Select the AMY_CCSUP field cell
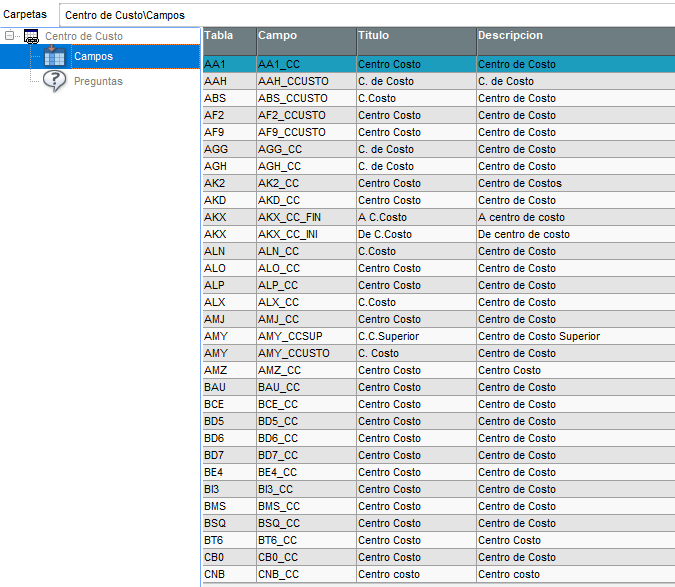The image size is (675, 587). click(x=307, y=336)
